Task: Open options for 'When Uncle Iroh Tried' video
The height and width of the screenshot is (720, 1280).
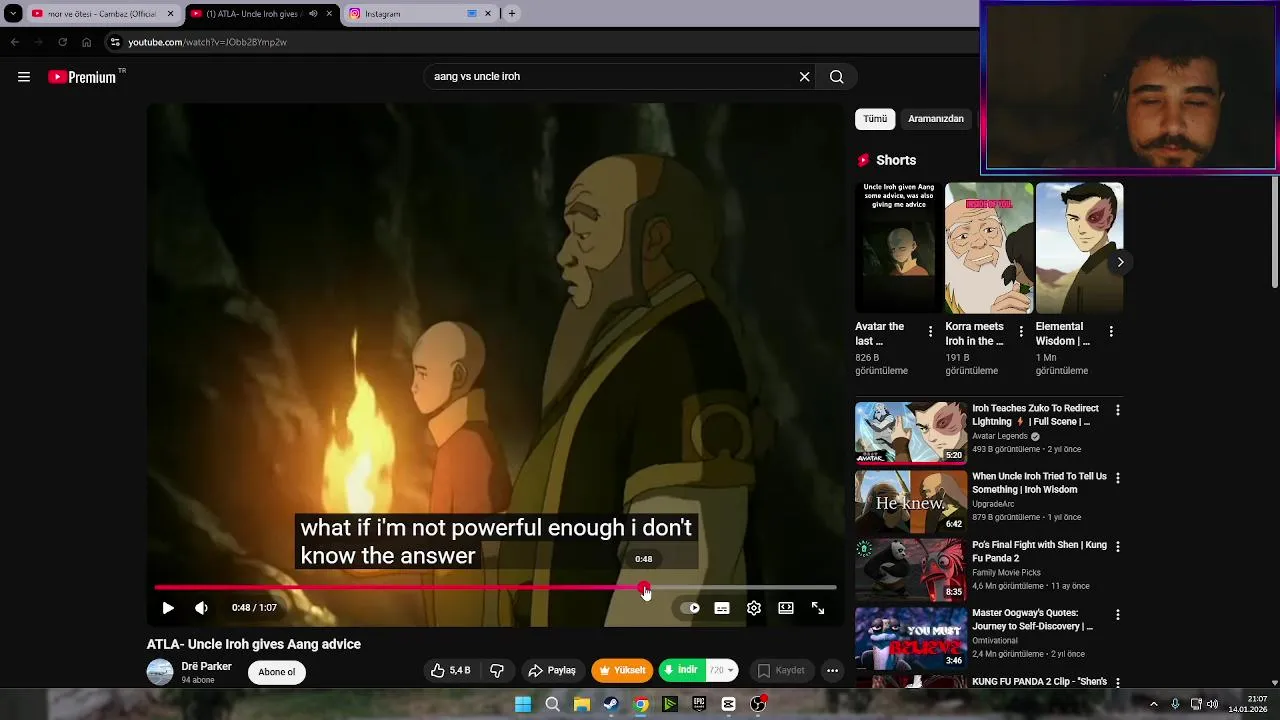Action: coord(1118,478)
